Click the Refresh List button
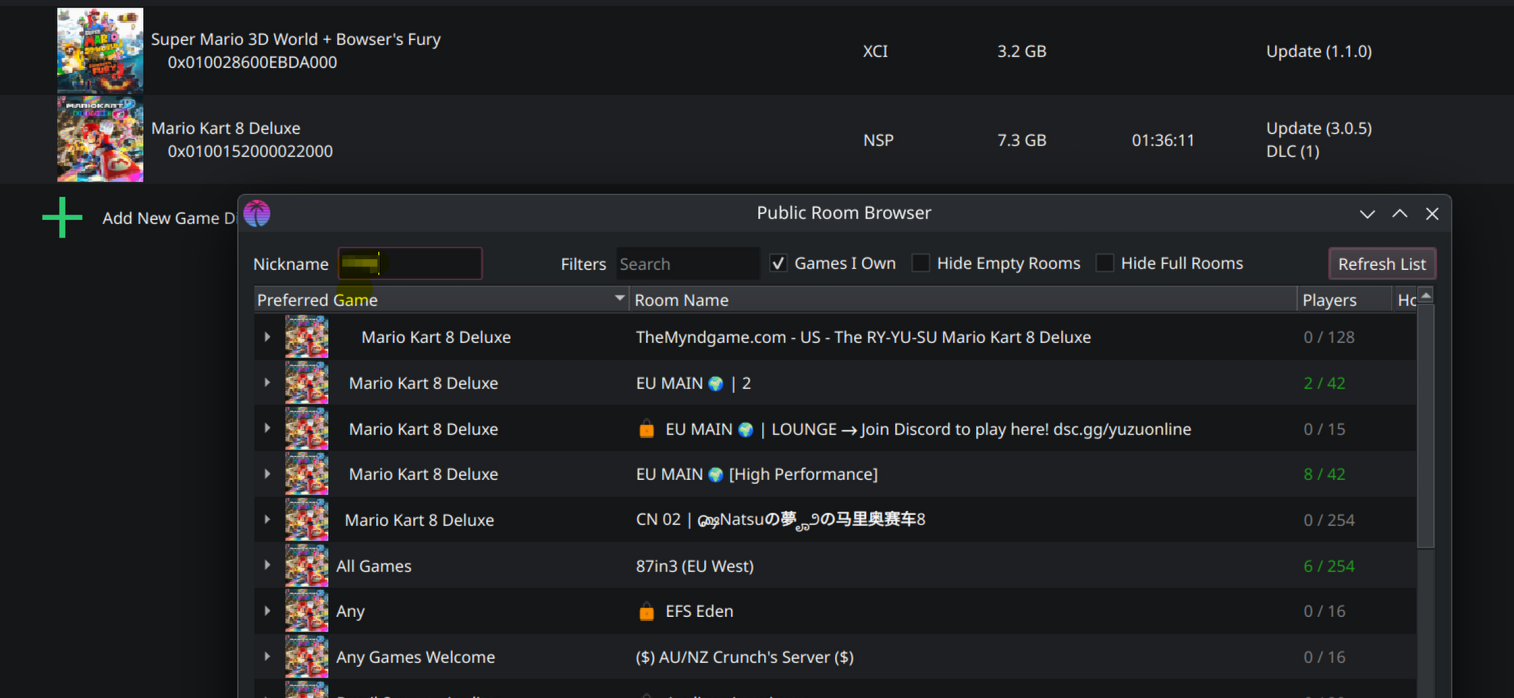 point(1382,264)
